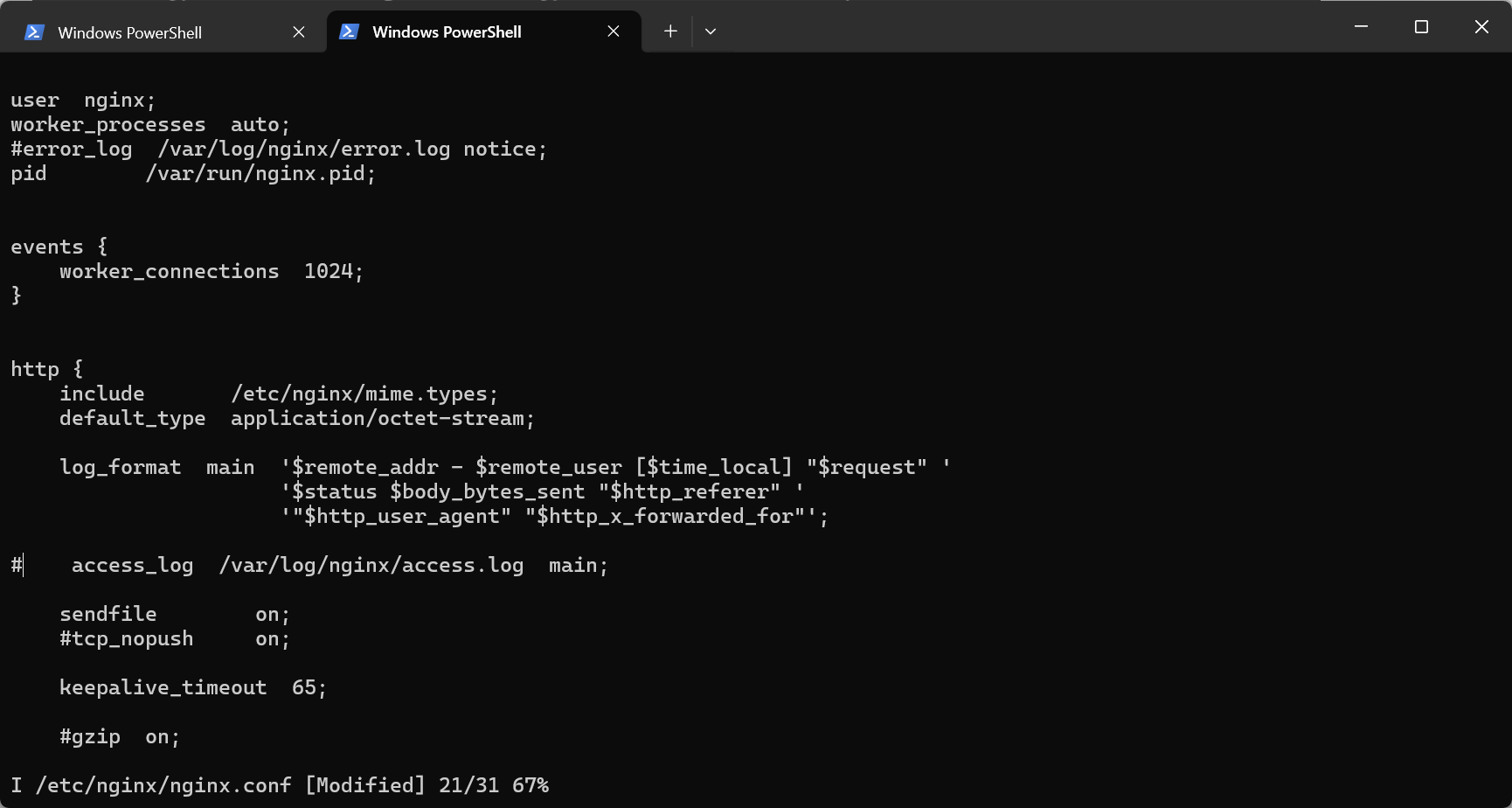Switch to the first Windows PowerShell tab

(129, 31)
